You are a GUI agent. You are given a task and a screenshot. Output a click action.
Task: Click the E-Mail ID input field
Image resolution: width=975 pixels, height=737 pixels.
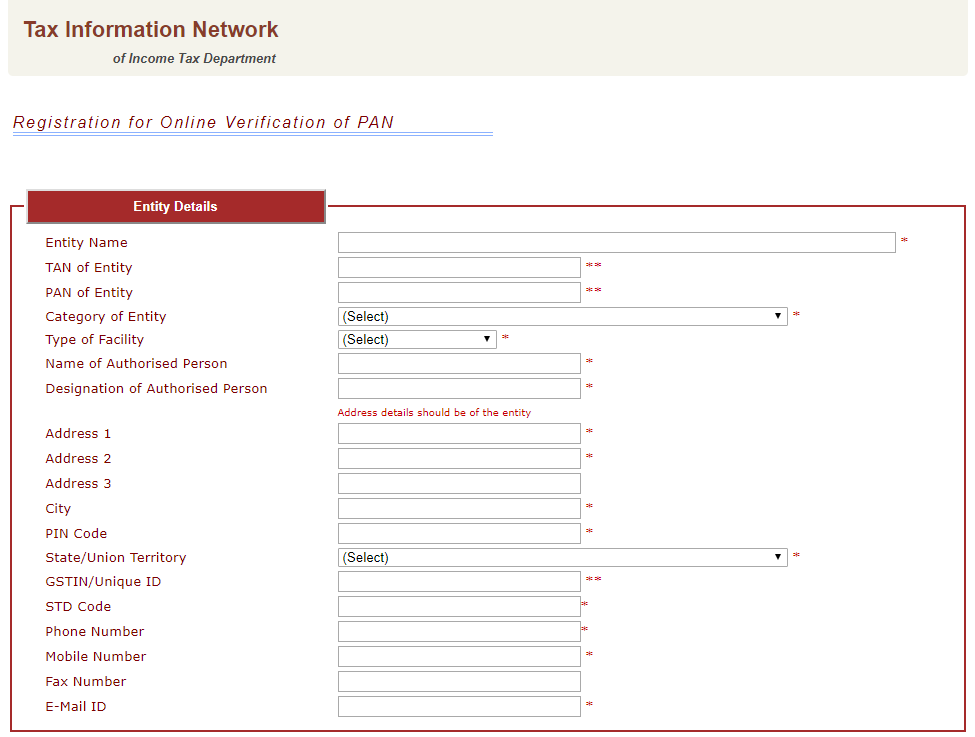coord(459,706)
